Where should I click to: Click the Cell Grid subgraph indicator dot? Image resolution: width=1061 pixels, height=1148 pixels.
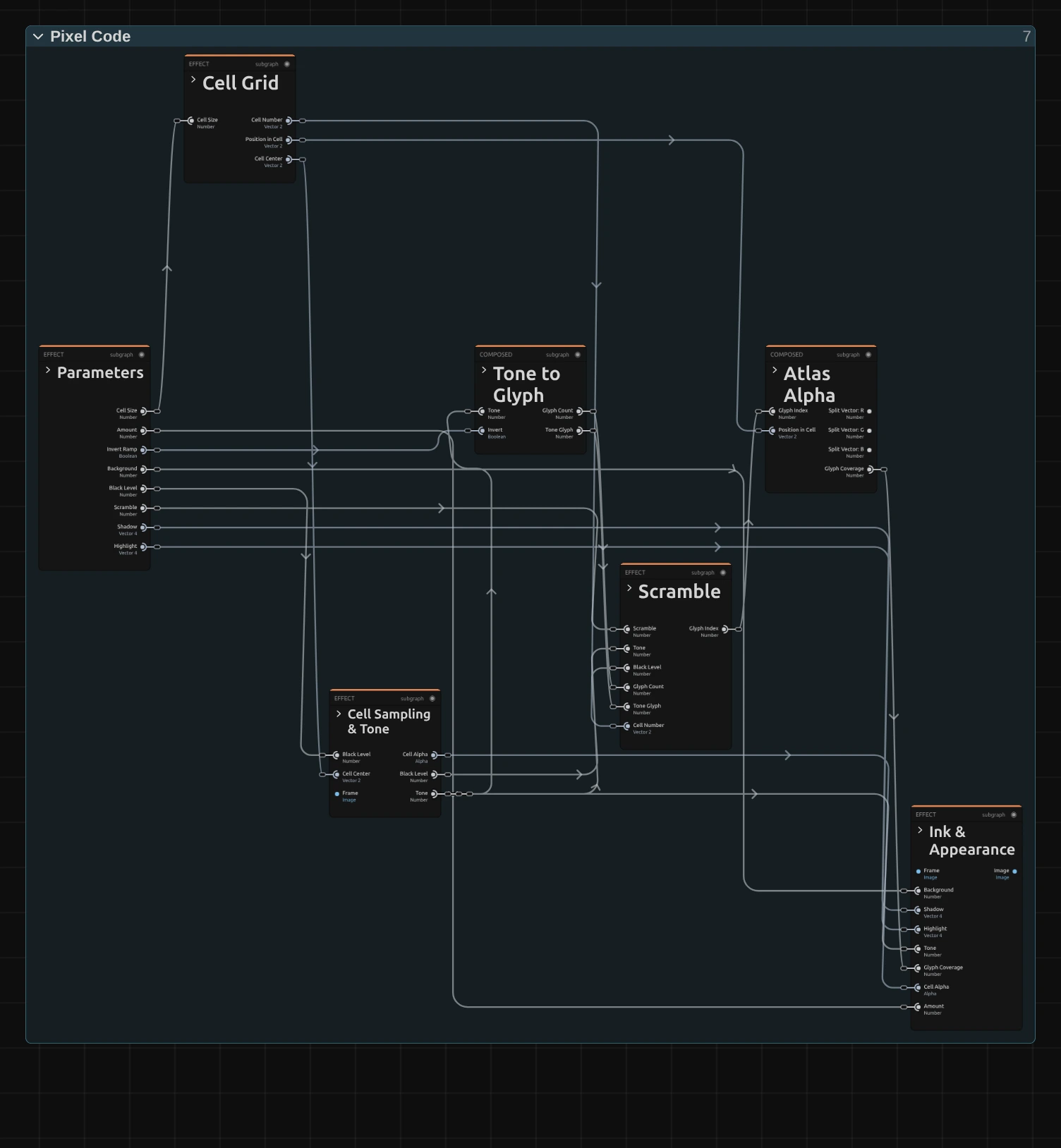click(x=287, y=64)
